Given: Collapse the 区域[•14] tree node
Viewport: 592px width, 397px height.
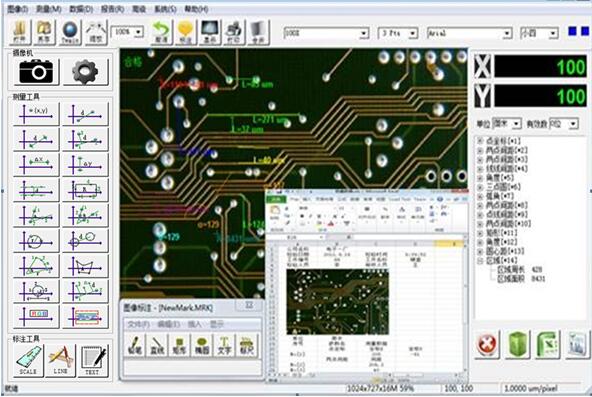Looking at the screenshot, I should click(x=480, y=261).
